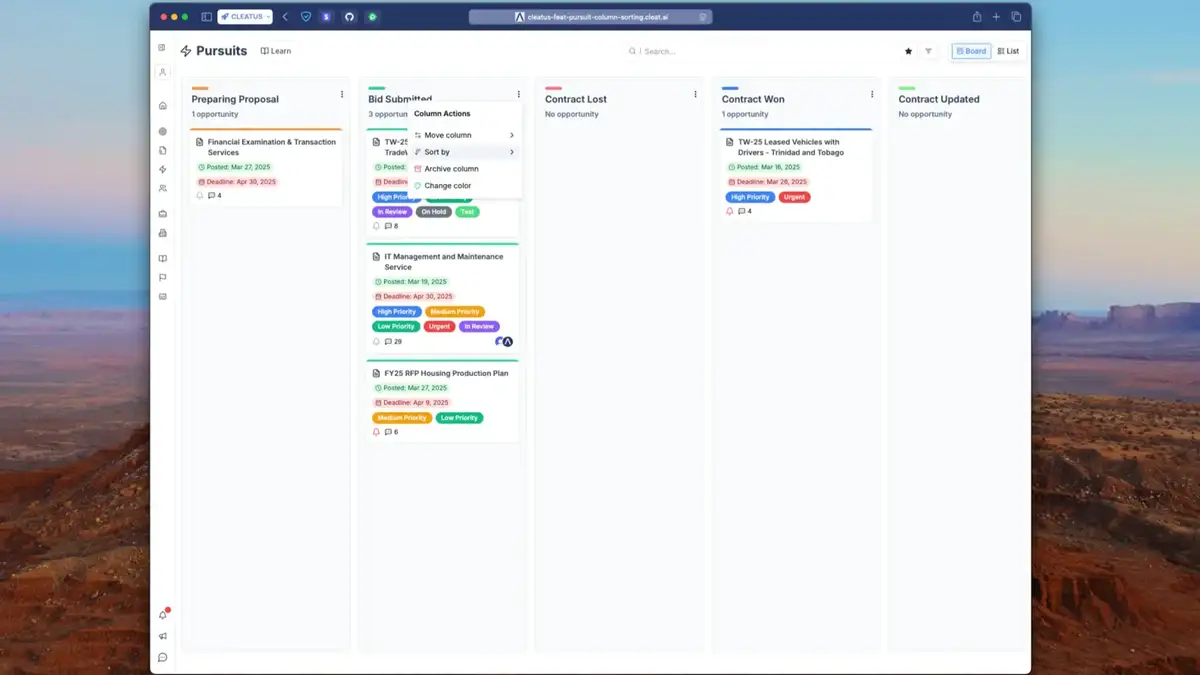Select Move column menu item
1200x675 pixels.
(x=465, y=135)
